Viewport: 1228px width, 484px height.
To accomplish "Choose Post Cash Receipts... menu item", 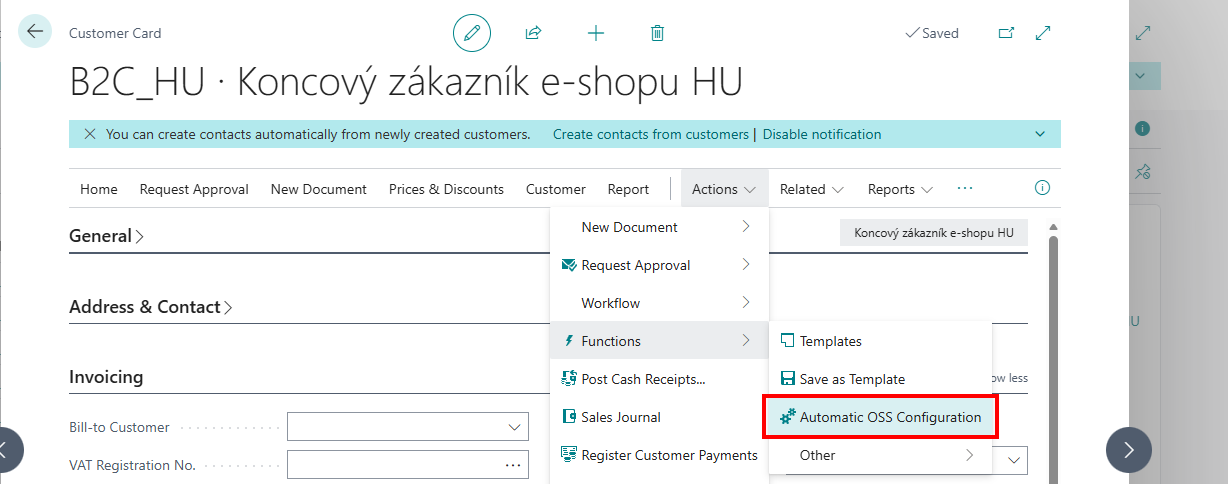I will coord(659,379).
